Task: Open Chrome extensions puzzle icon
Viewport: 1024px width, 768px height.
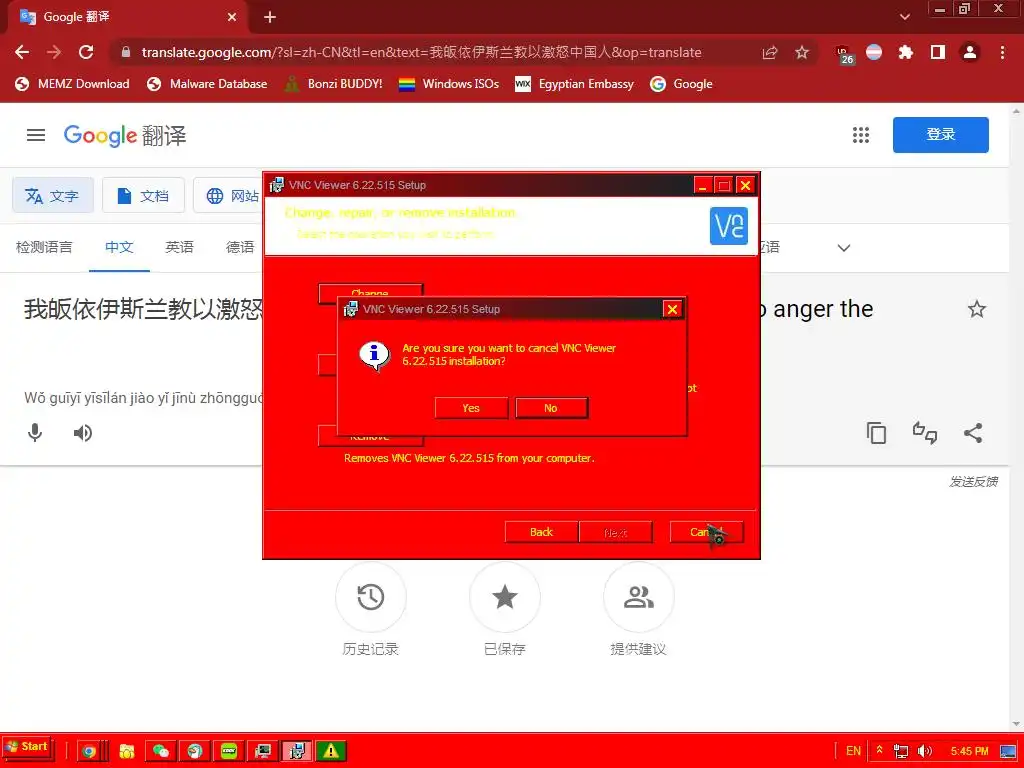Action: [x=906, y=52]
